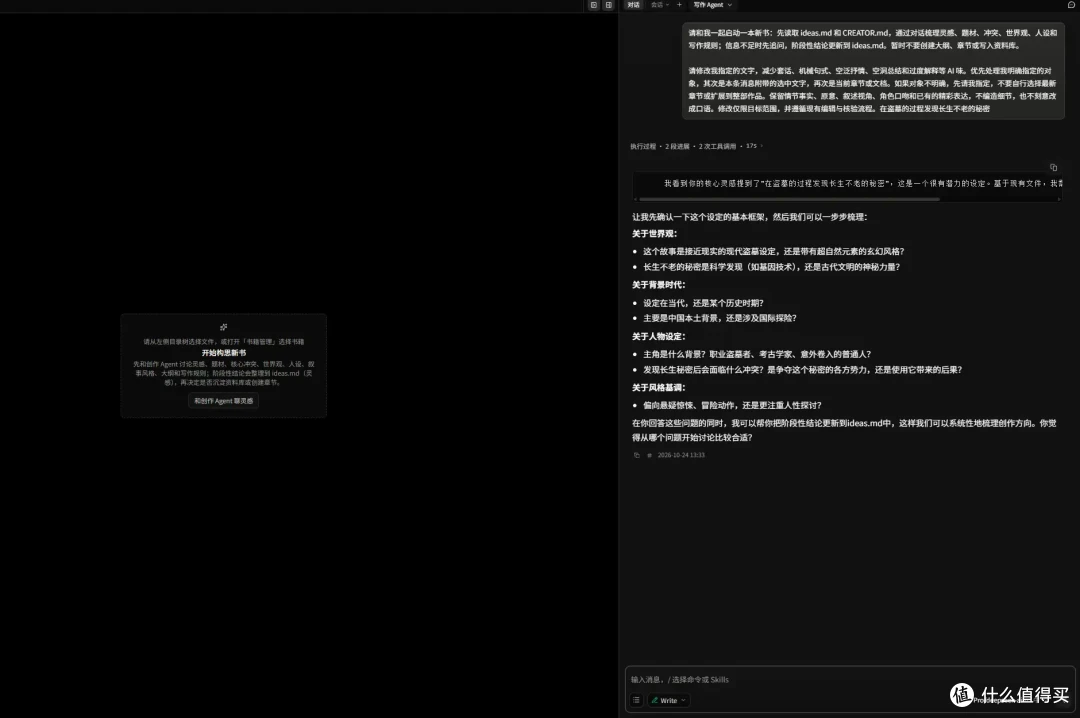Copy the reply using icon beside timestamp
The image size is (1080, 718).
pos(636,455)
